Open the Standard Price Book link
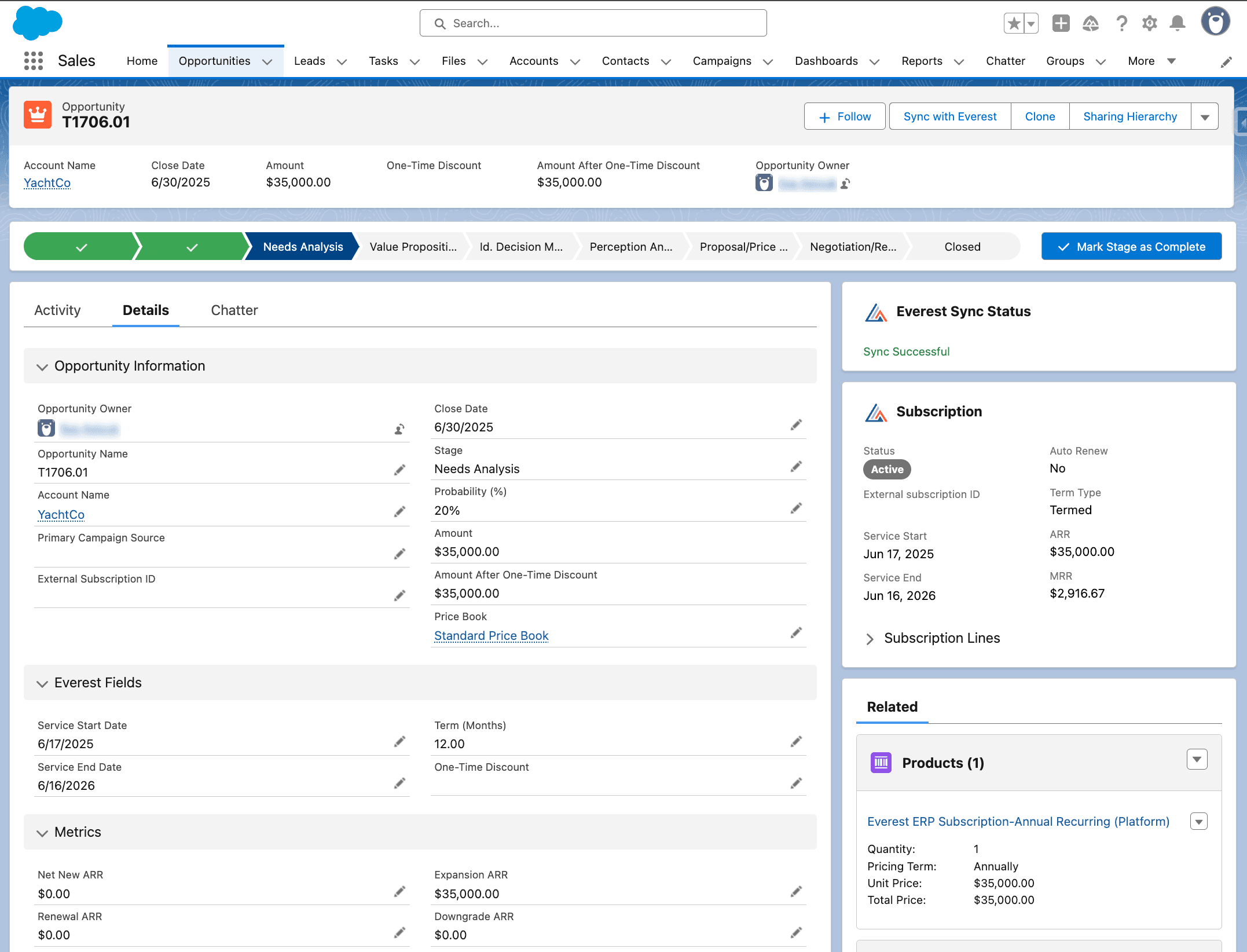Image resolution: width=1247 pixels, height=952 pixels. [491, 636]
